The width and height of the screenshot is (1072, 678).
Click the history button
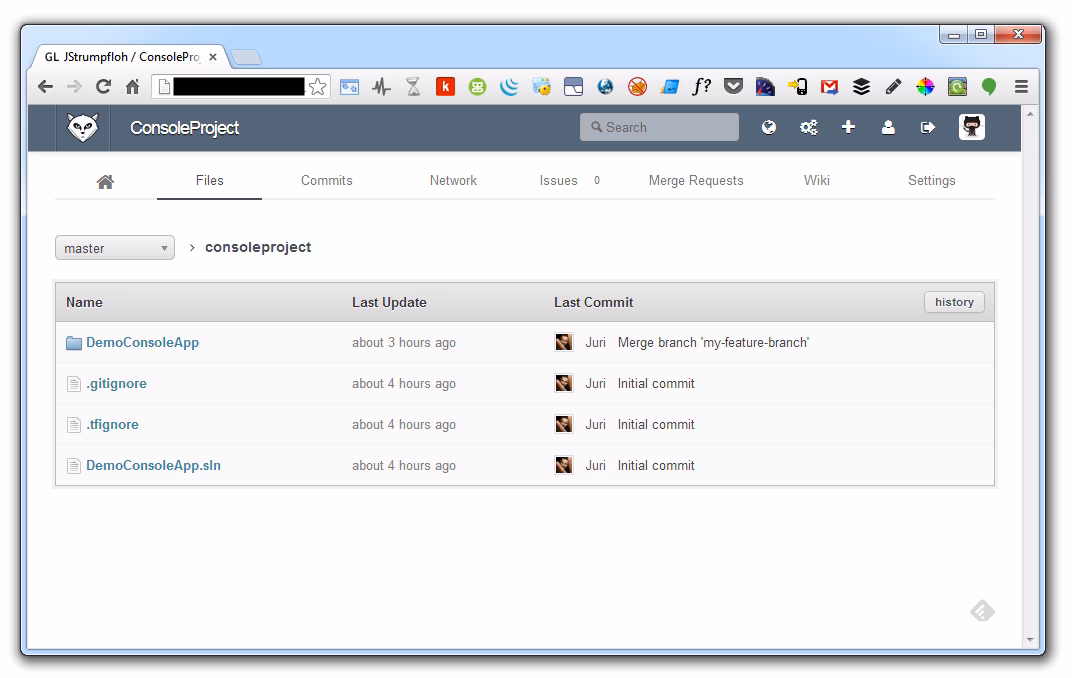[x=953, y=302]
